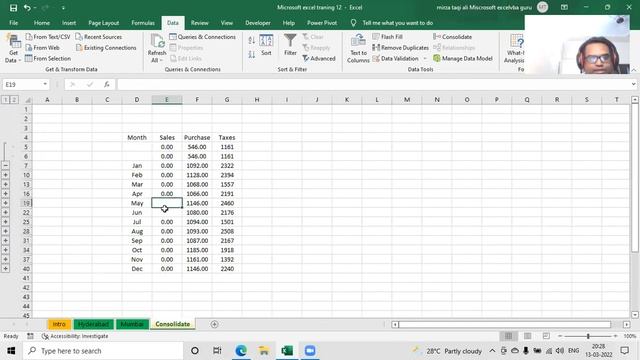640x360 pixels.
Task: Import data From Text/CSV
Action: point(47,37)
